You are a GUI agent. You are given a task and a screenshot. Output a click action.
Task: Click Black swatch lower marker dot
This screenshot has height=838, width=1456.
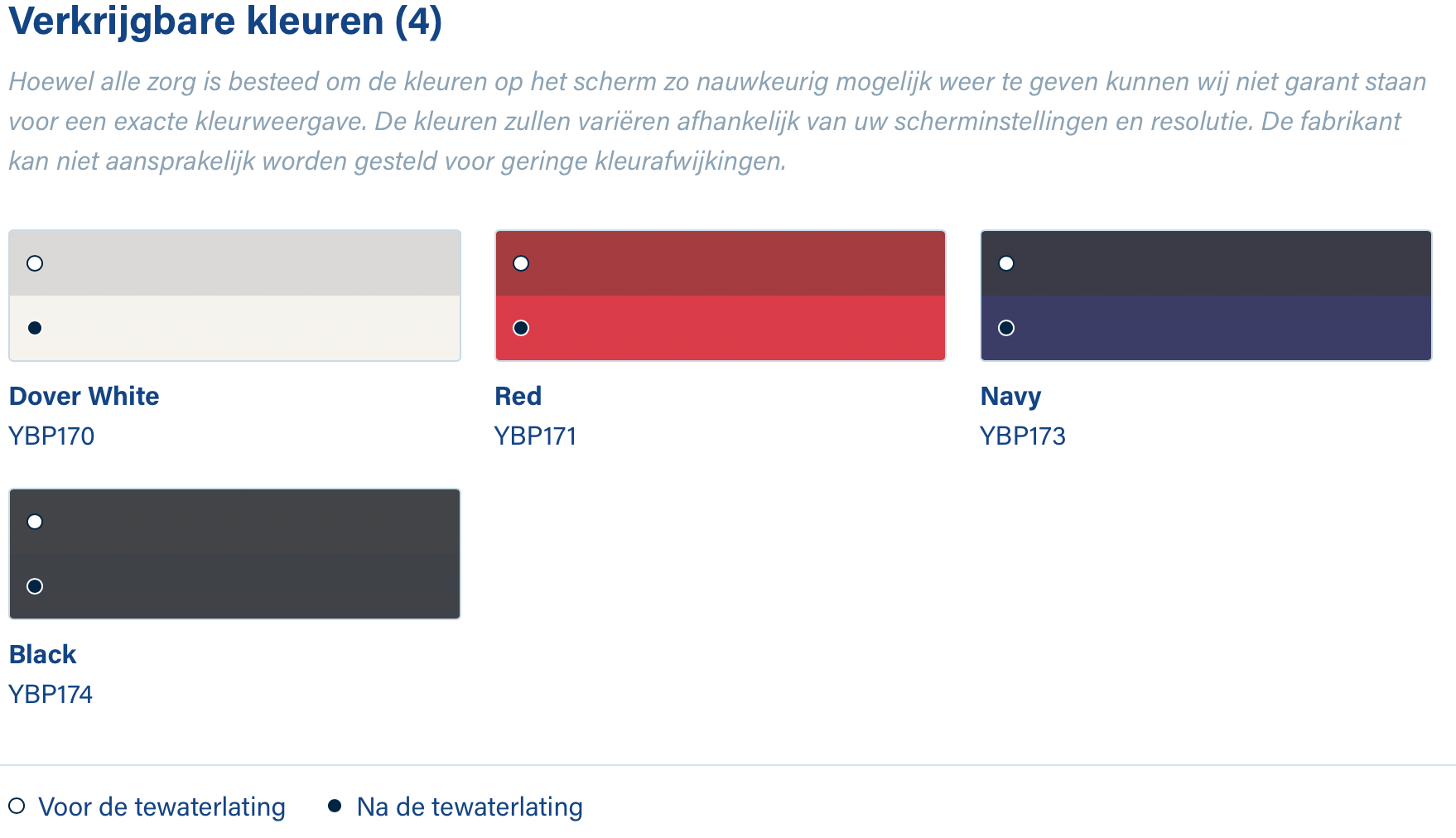coord(35,586)
